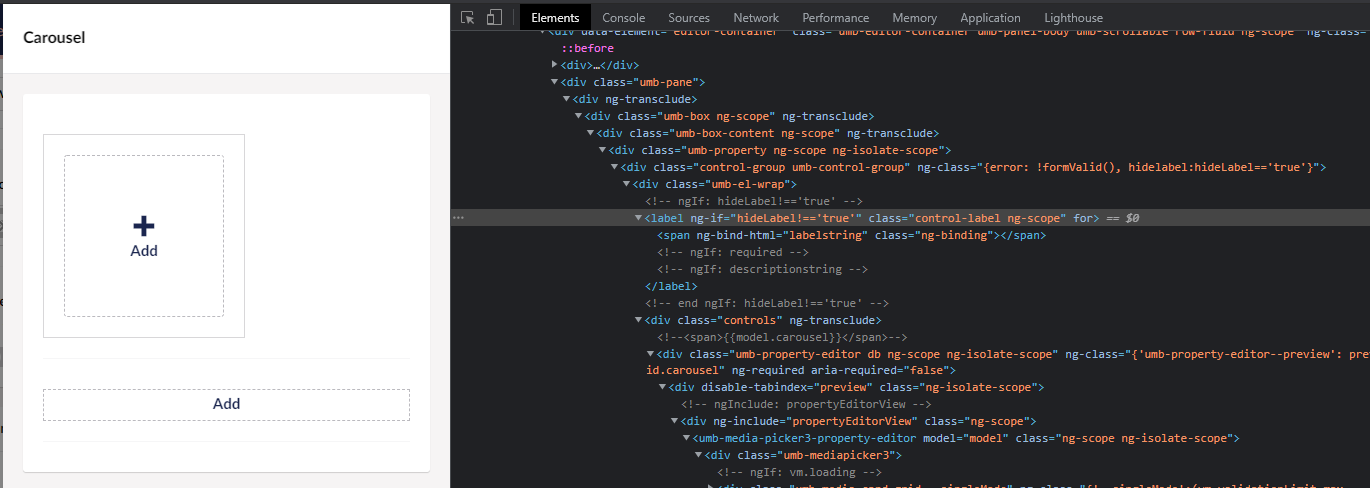Select the 'ngIf: vm.loading' comment
Viewport: 1370px width, 488px height.
coord(799,472)
